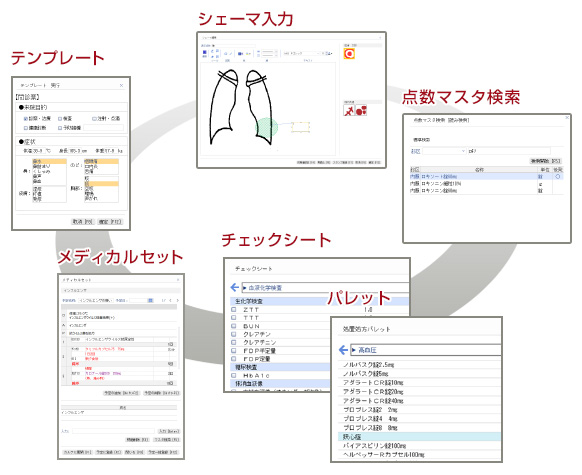Click the search text field in 点数マスタ検索

[x=509, y=151]
